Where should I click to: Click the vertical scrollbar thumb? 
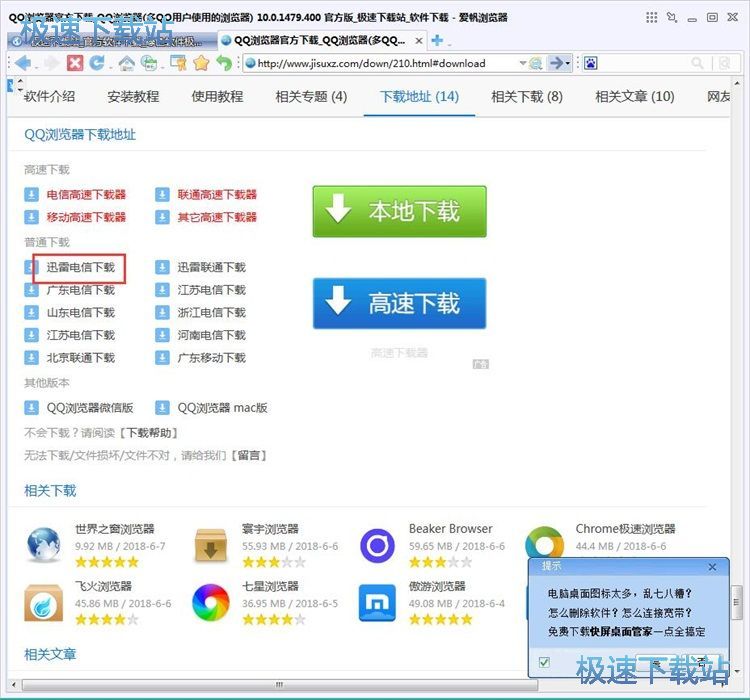click(x=737, y=602)
